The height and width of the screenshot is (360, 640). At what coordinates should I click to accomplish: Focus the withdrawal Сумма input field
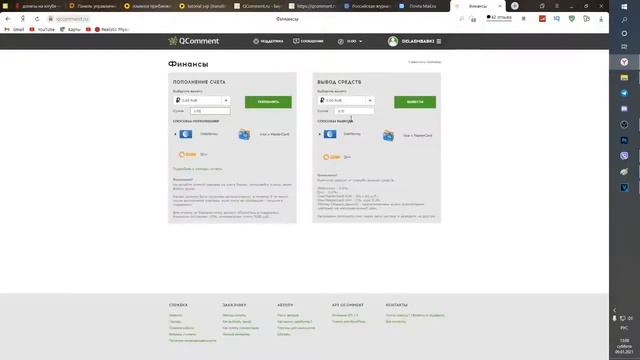pos(354,111)
